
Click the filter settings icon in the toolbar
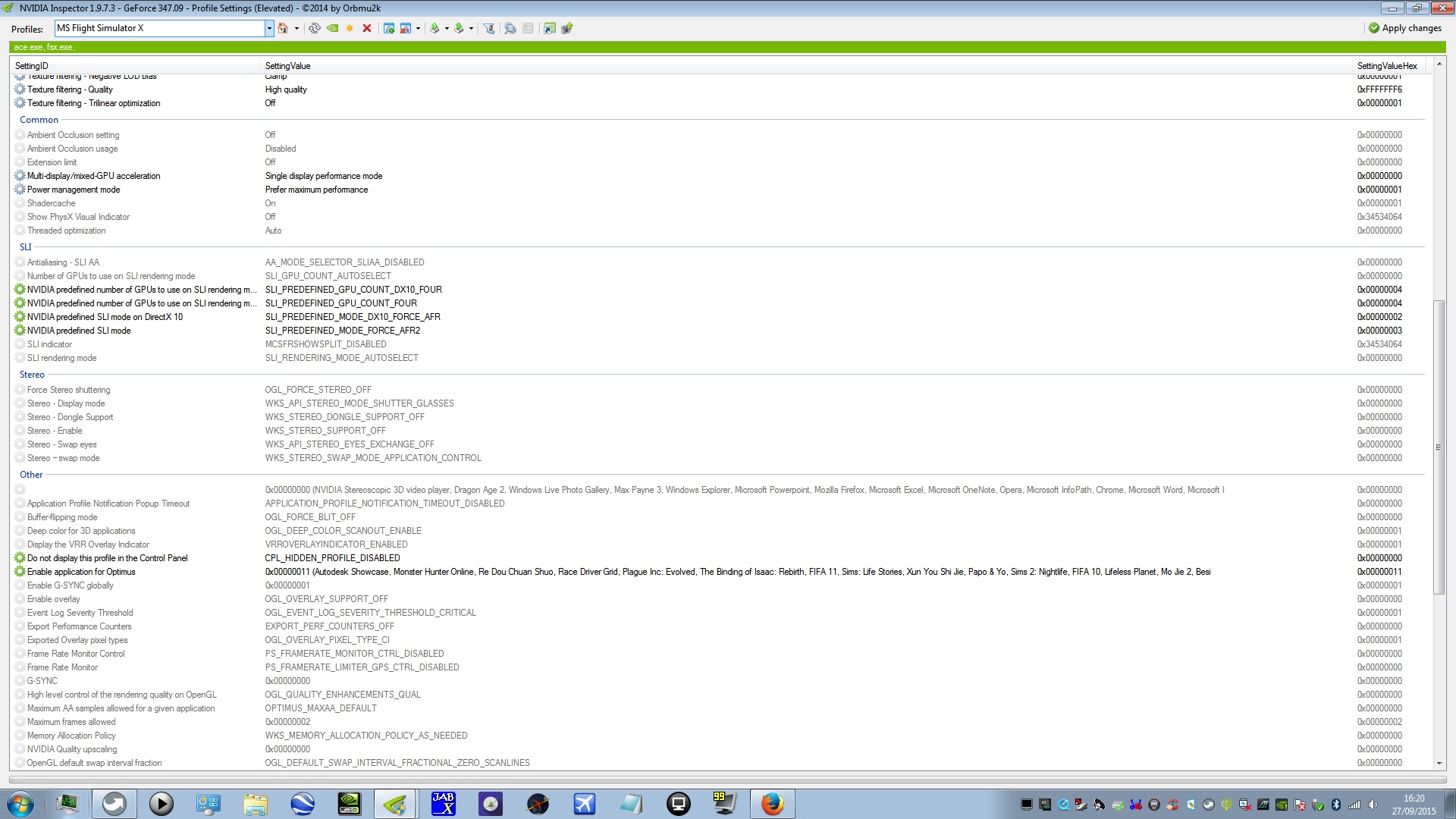(x=489, y=28)
